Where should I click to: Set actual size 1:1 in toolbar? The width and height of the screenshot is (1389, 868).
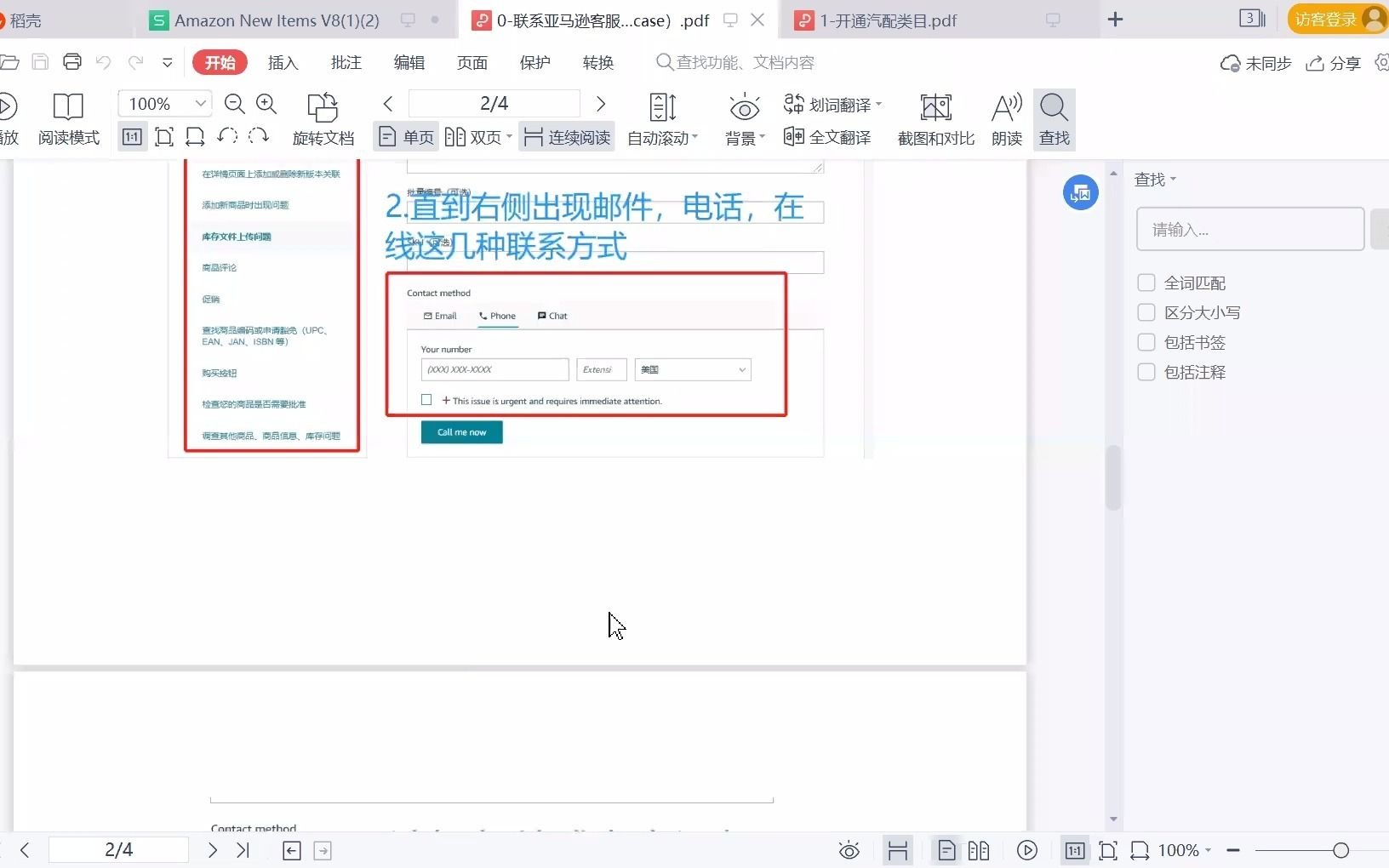tap(132, 136)
